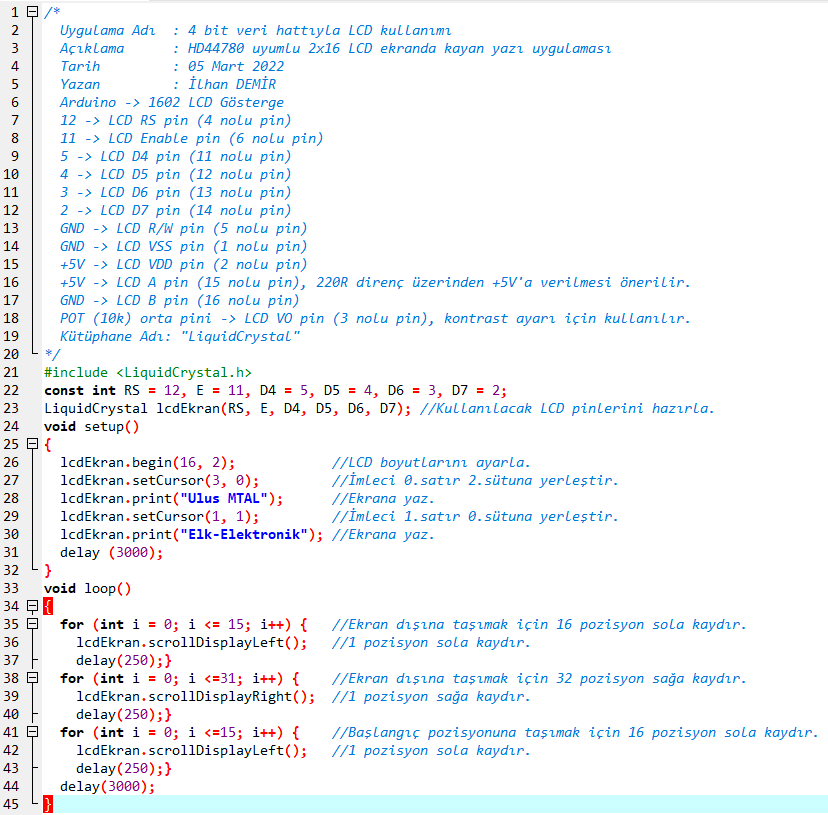Click line number 33 in the gutter
Screen dimensions: 828x815
(11, 588)
